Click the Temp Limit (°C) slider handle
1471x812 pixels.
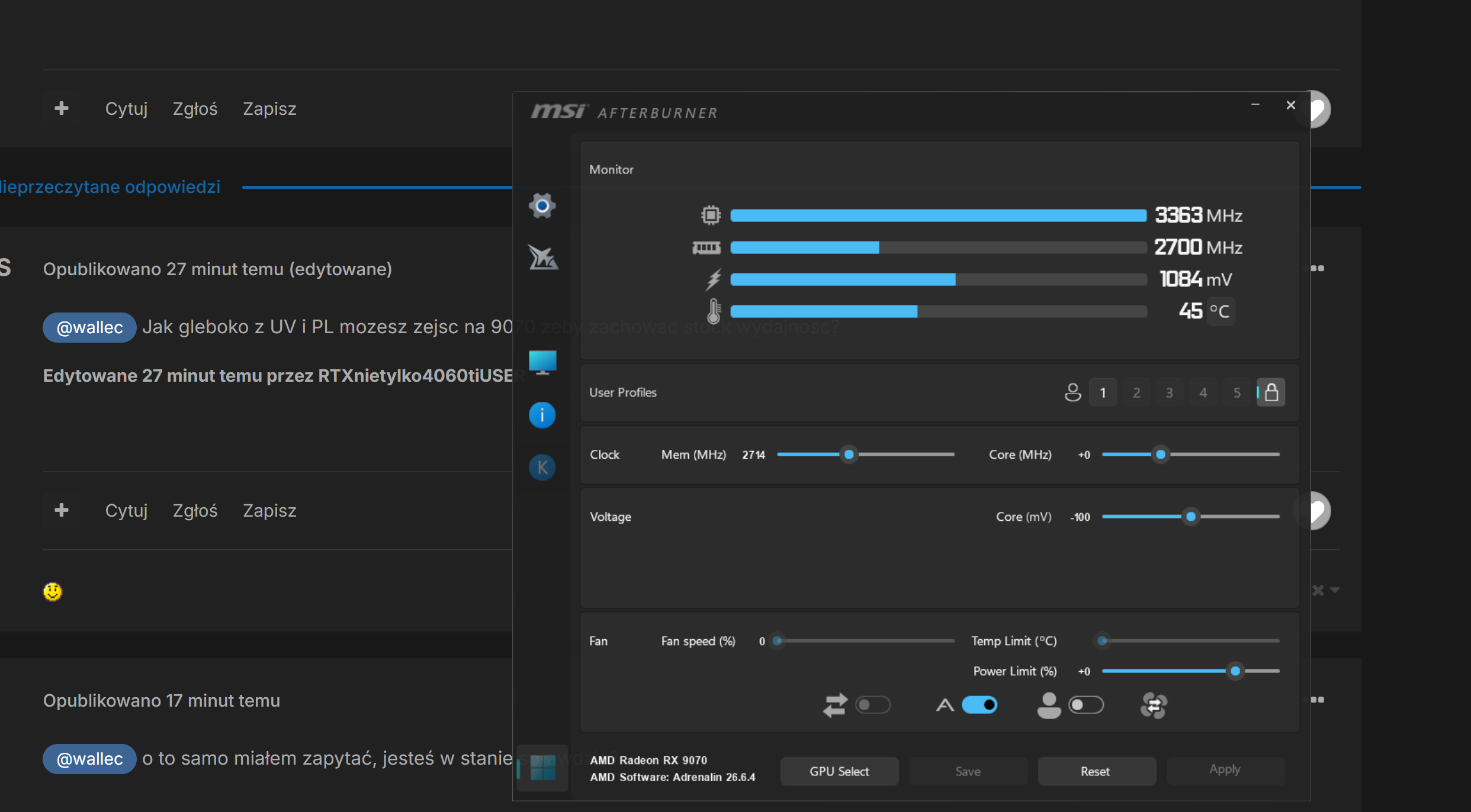1102,641
